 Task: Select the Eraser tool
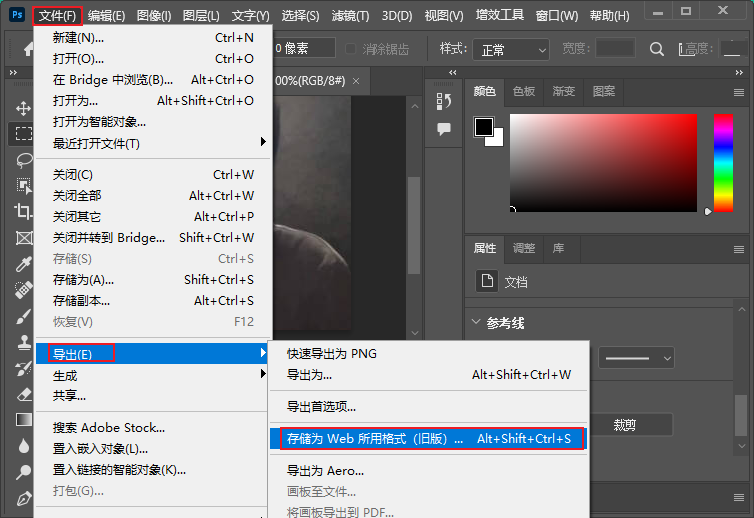(x=22, y=394)
